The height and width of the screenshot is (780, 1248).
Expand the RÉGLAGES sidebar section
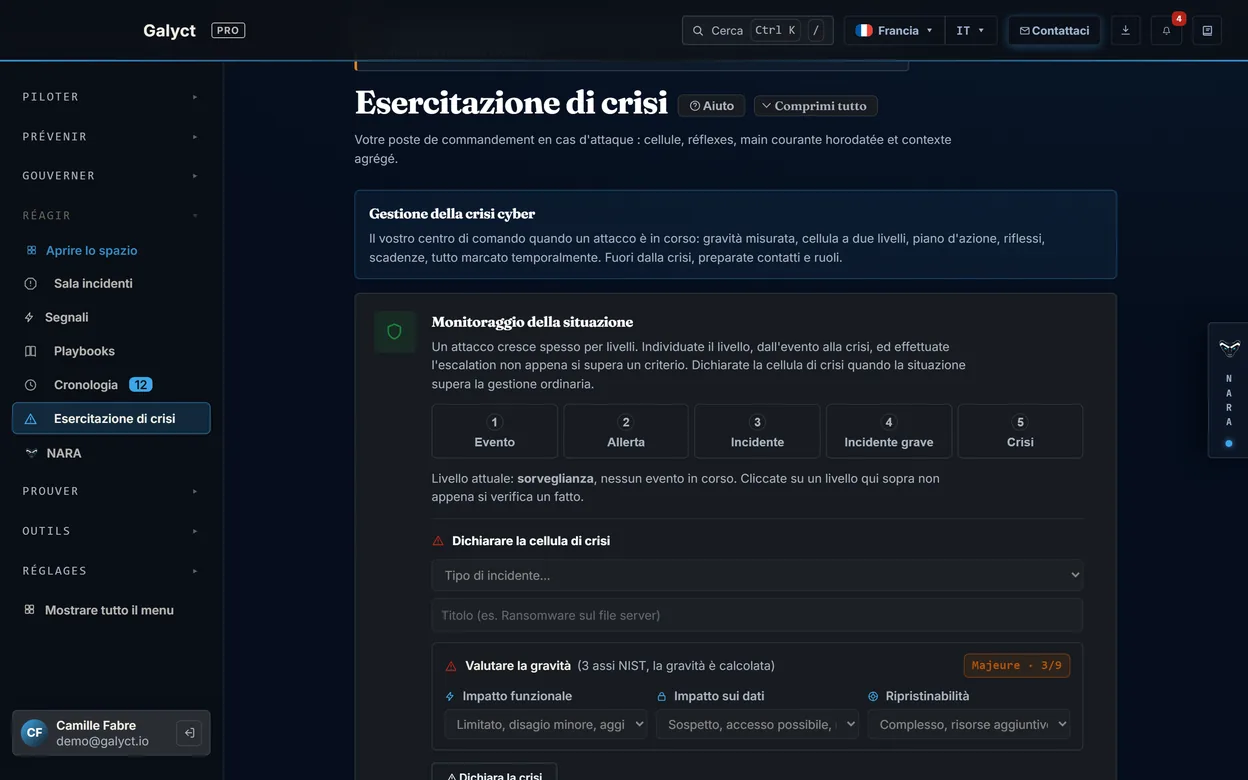point(110,571)
